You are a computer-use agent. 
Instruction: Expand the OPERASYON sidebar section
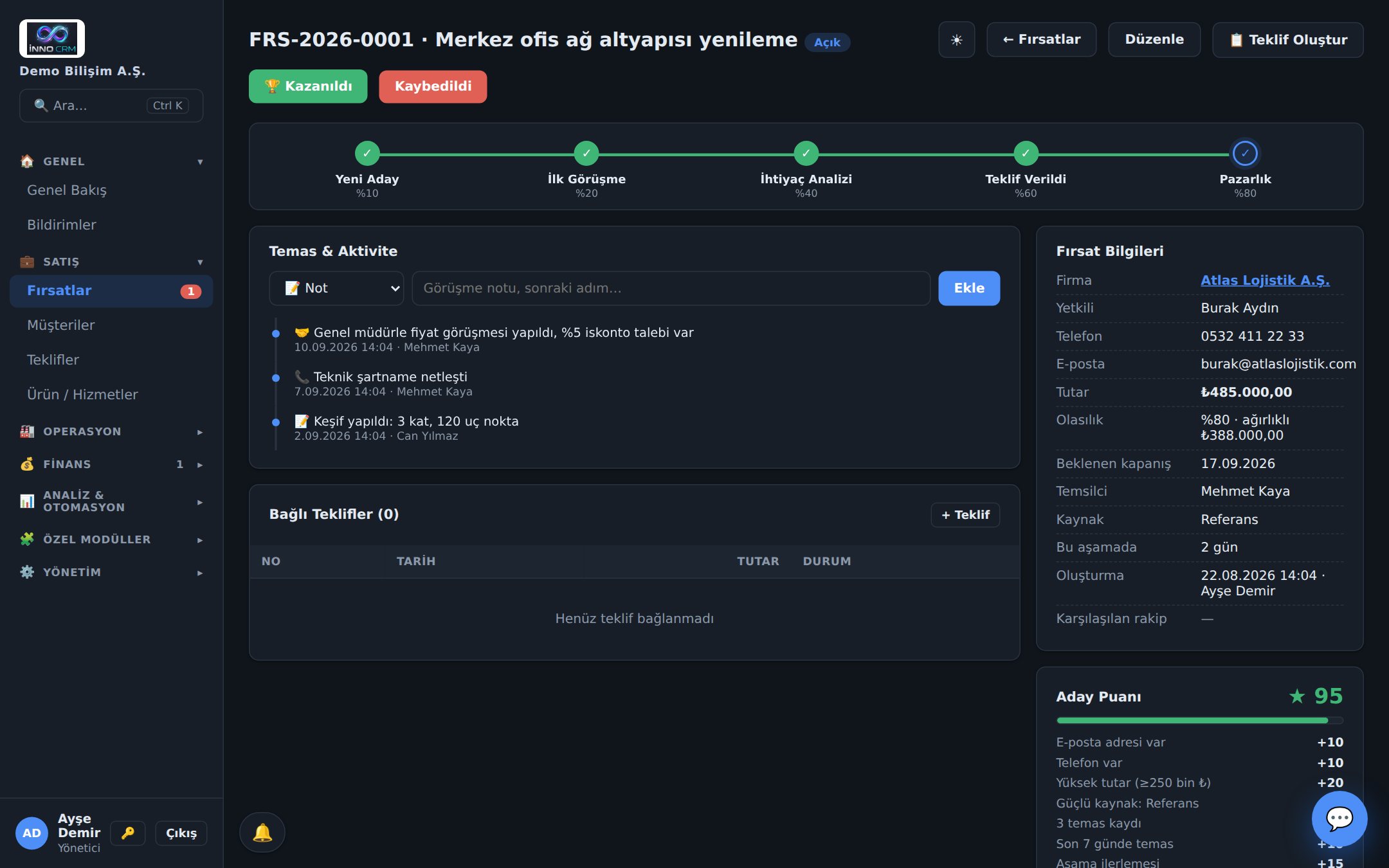coord(111,431)
